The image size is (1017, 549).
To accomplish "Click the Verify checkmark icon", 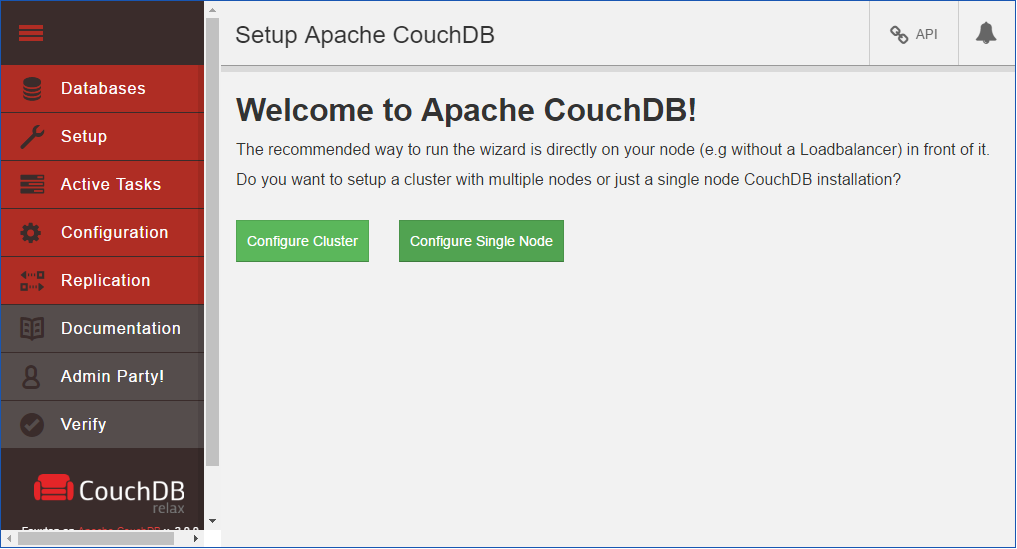I will [32, 425].
